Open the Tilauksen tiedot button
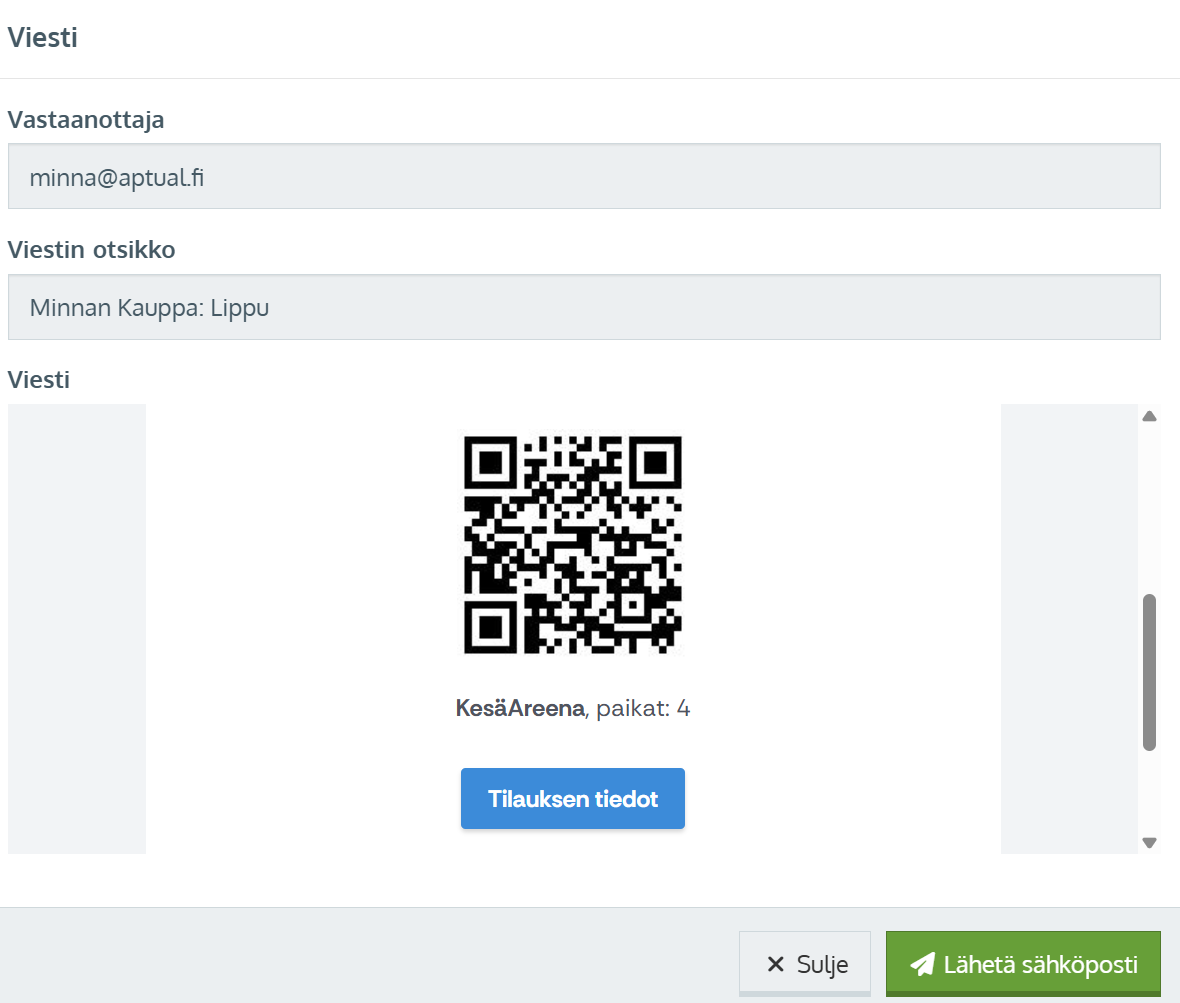The height and width of the screenshot is (1003, 1180). (x=573, y=798)
